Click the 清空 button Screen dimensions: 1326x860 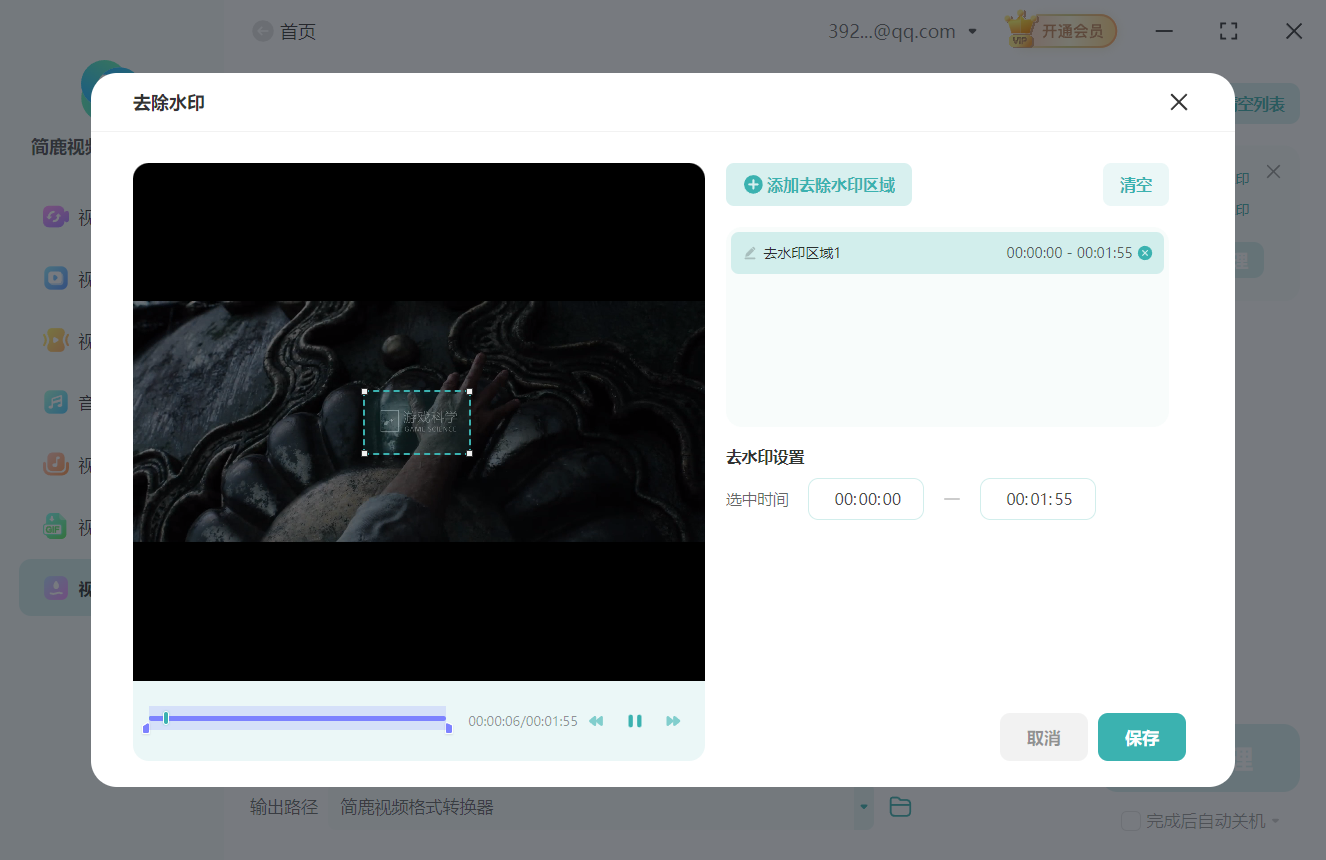pyautogui.click(x=1135, y=185)
